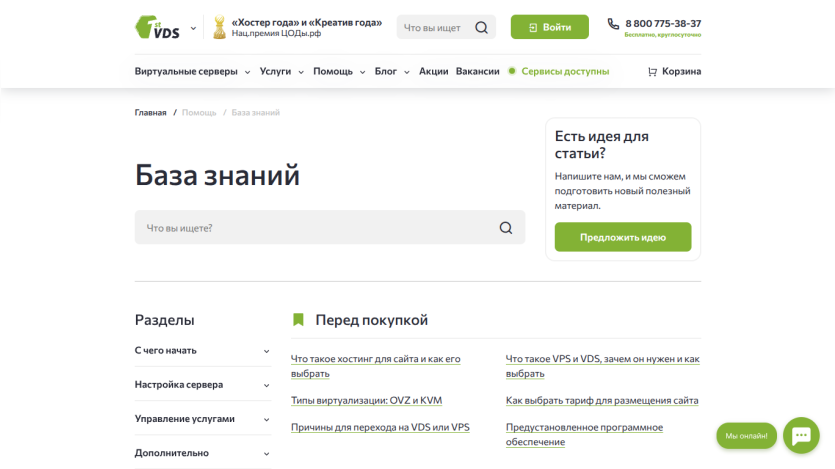This screenshot has width=835, height=469.
Task: Toggle the chevron for «Настройка сервера»
Action: pos(266,385)
